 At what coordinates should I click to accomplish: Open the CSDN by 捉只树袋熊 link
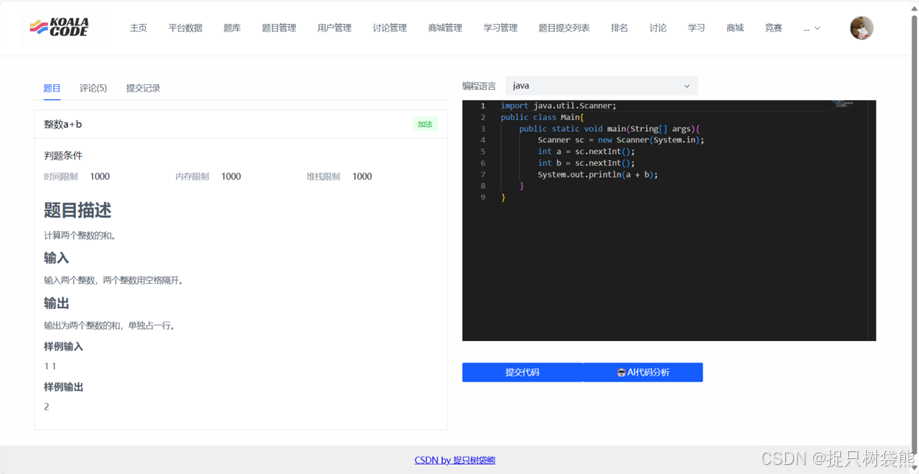click(455, 461)
